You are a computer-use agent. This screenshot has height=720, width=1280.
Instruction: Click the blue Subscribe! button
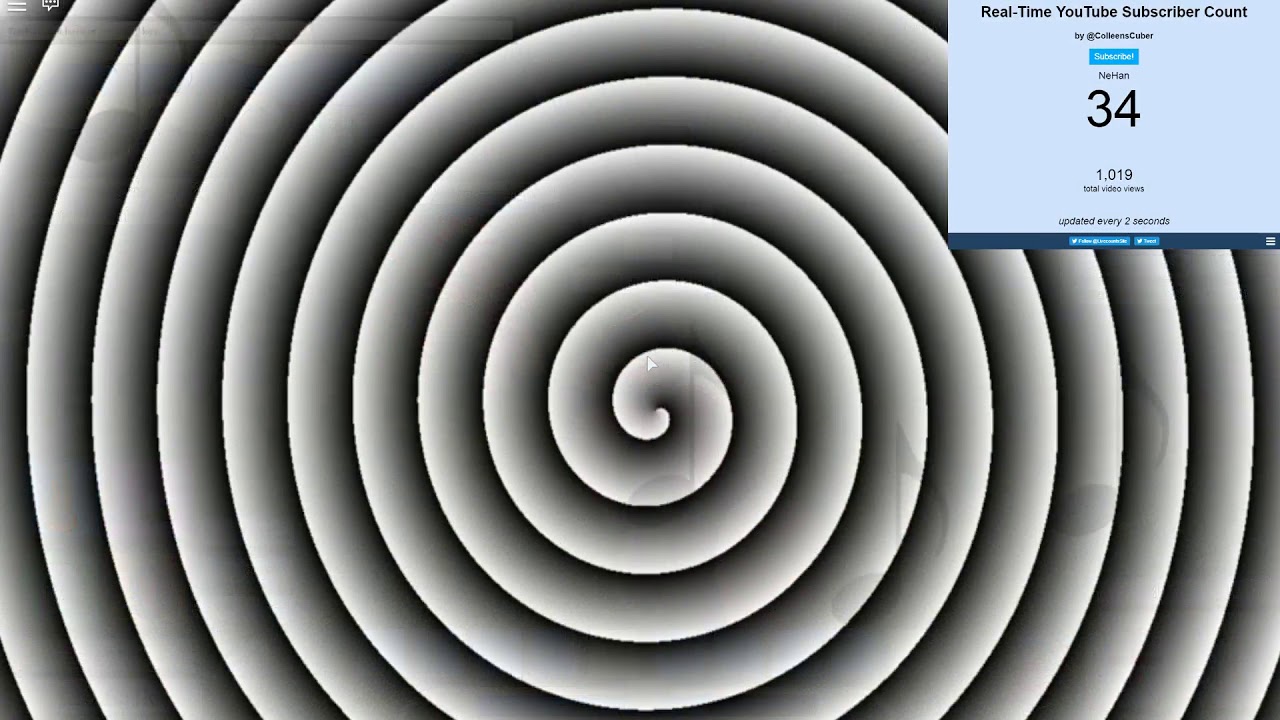pyautogui.click(x=1113, y=57)
